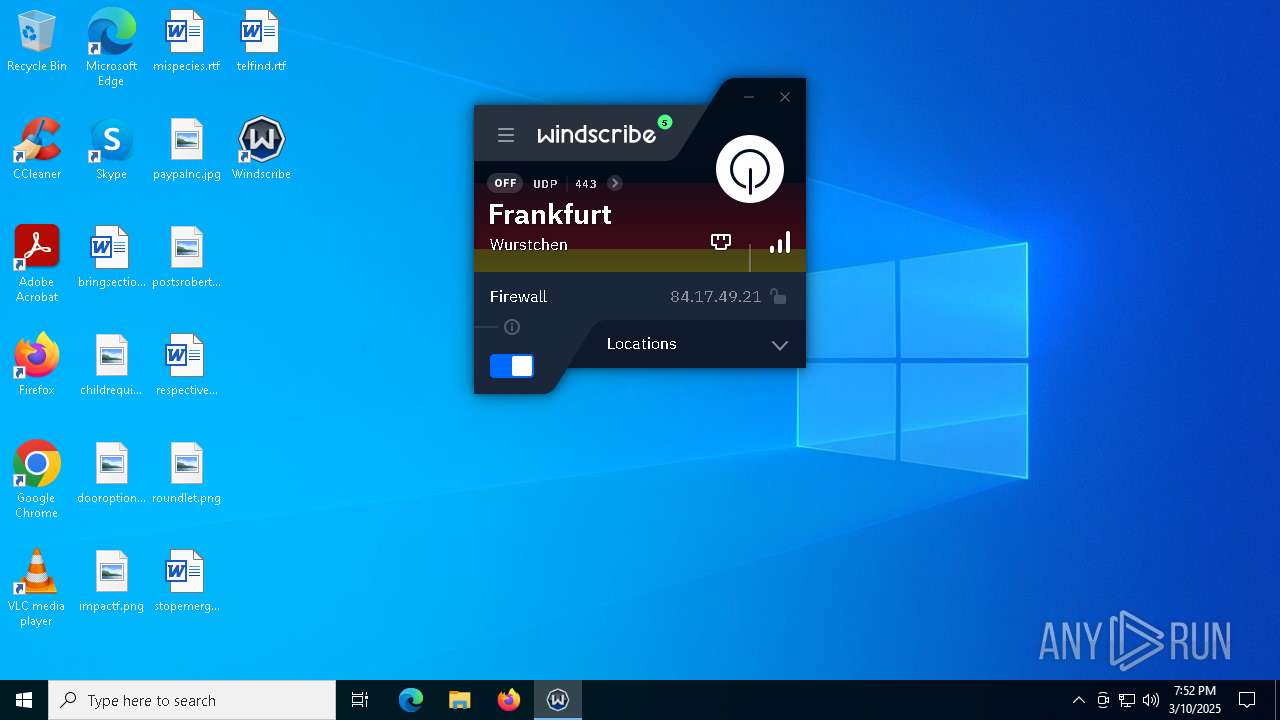Open Microsoft Edge from the taskbar

pos(411,700)
